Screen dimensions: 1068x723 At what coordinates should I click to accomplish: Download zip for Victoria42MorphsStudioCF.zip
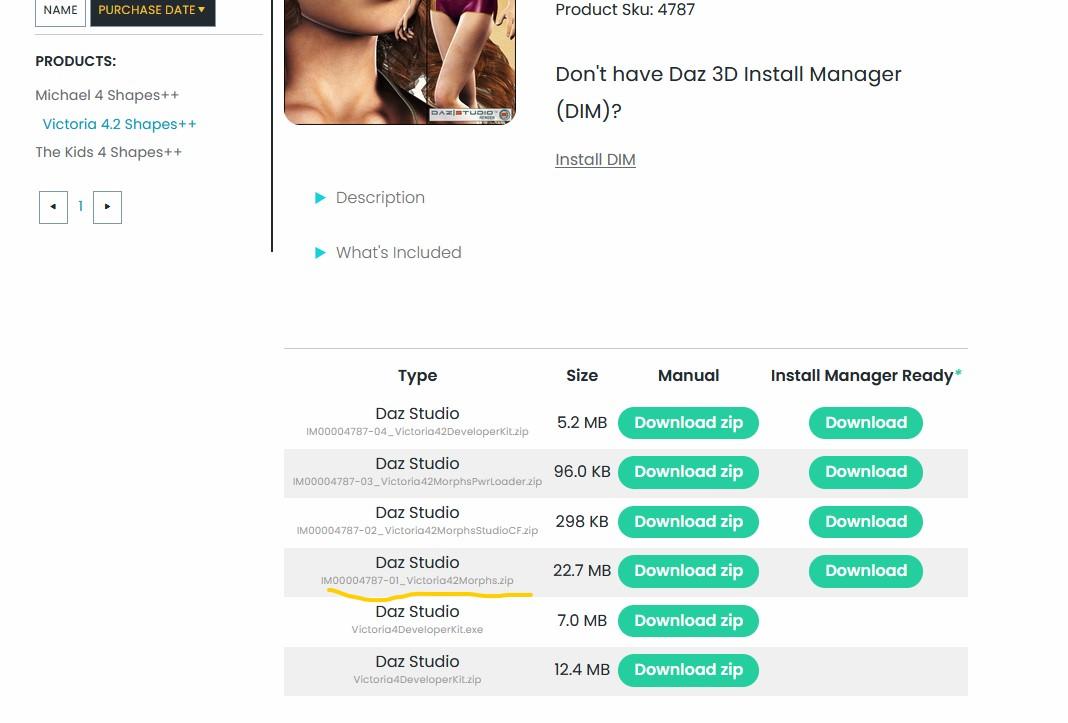click(688, 522)
